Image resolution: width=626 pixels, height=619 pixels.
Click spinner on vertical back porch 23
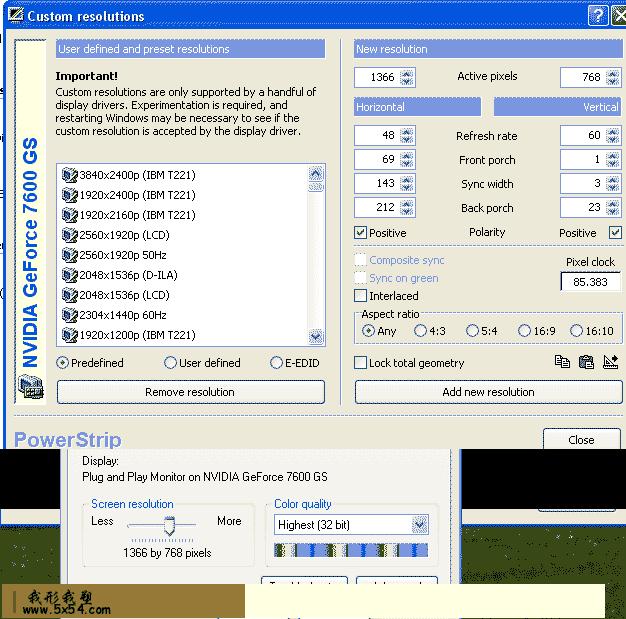tap(613, 208)
